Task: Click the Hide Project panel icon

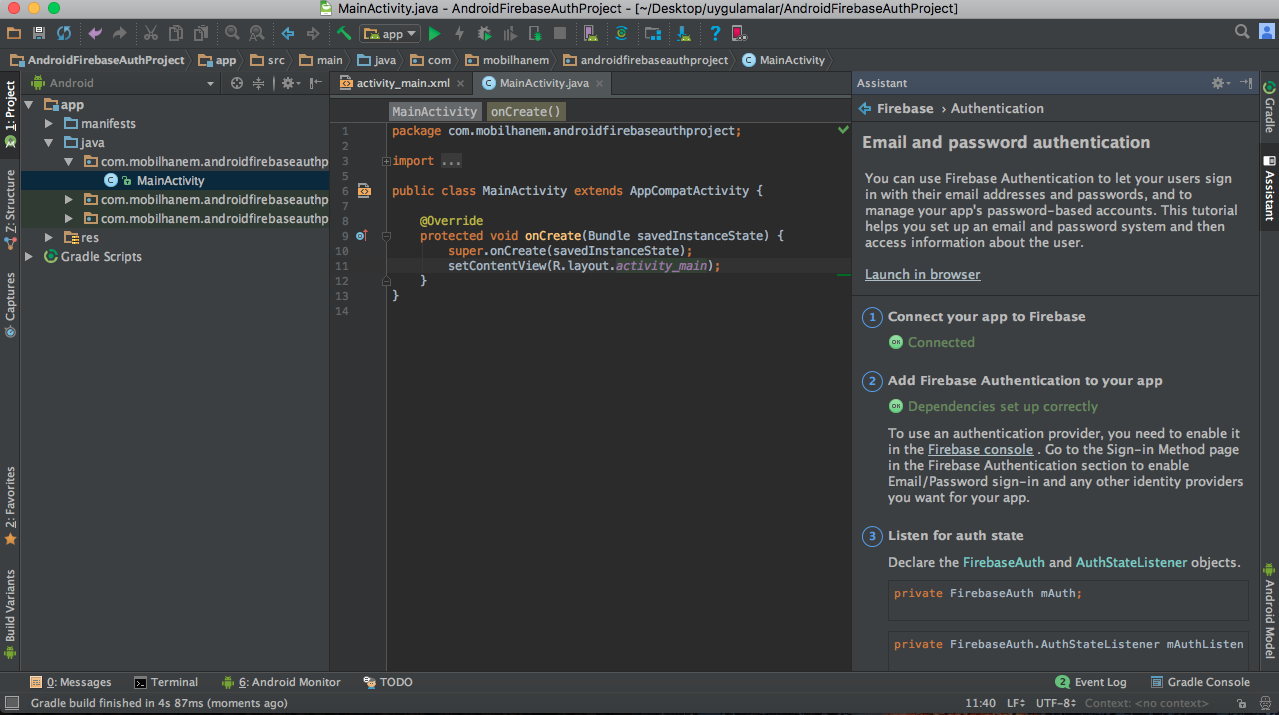Action: [316, 83]
